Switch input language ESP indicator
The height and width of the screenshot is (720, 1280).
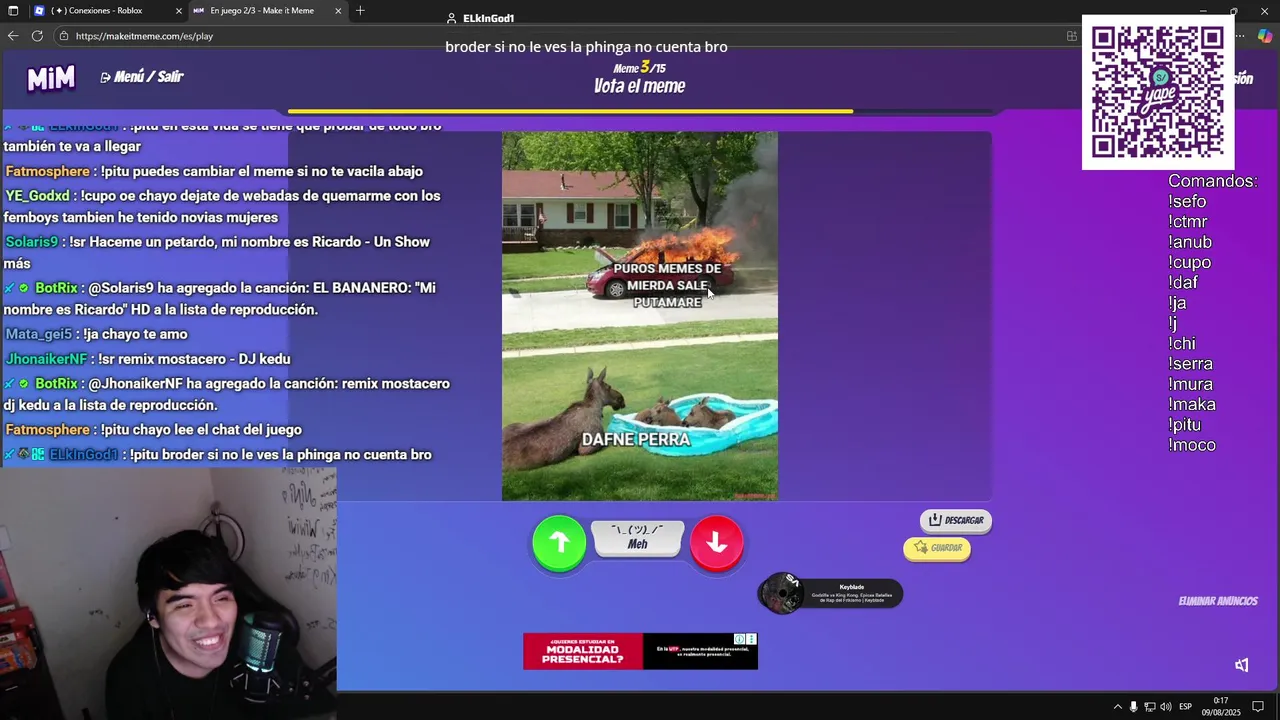(1185, 707)
